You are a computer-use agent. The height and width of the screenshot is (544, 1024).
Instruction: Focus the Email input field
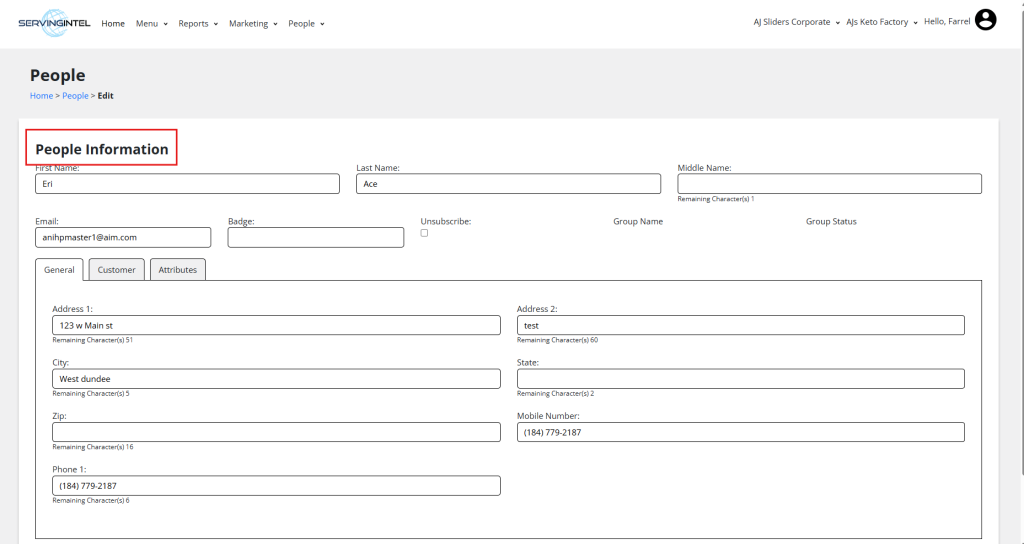coord(122,237)
